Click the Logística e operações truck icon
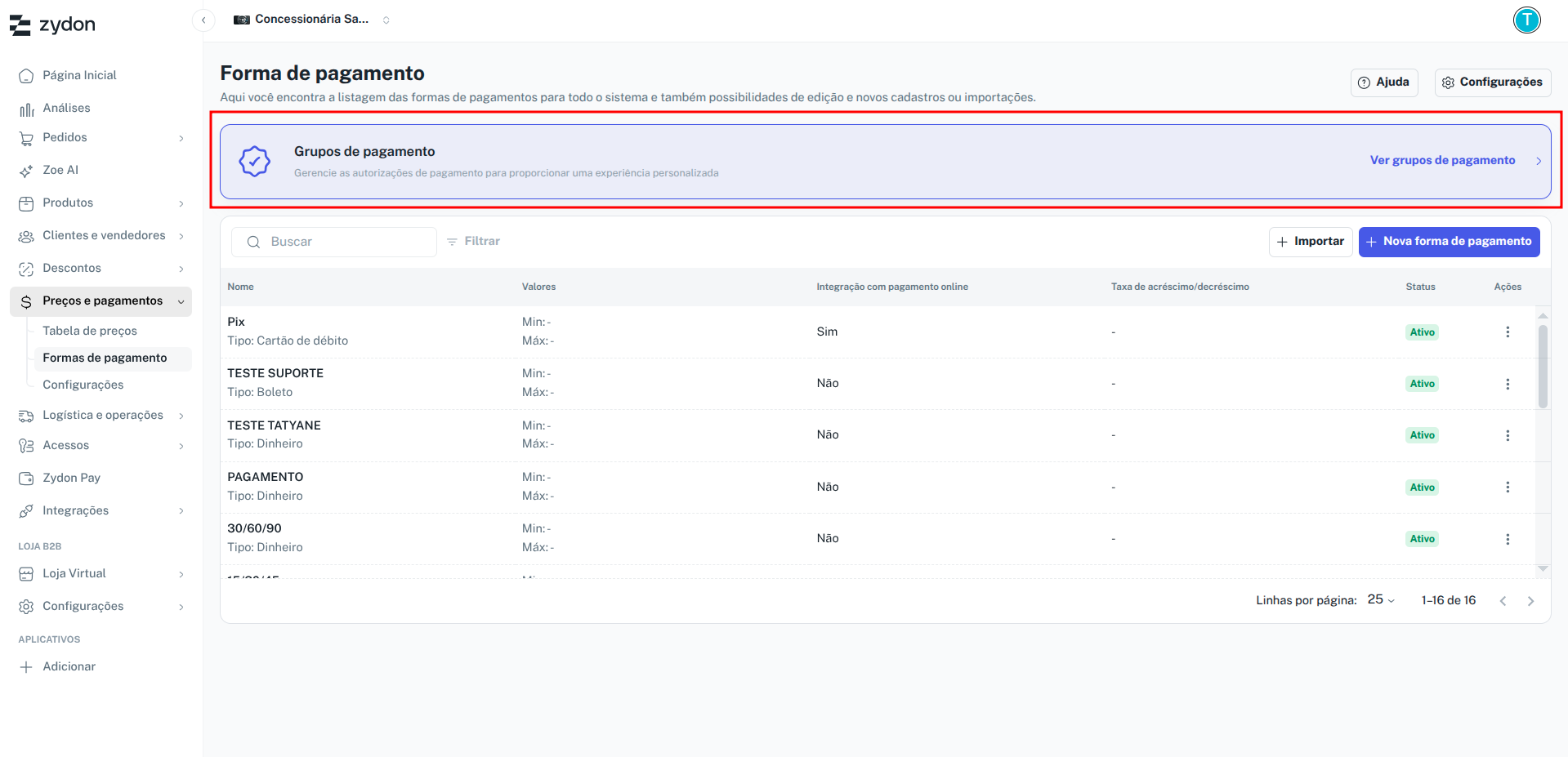 click(26, 416)
